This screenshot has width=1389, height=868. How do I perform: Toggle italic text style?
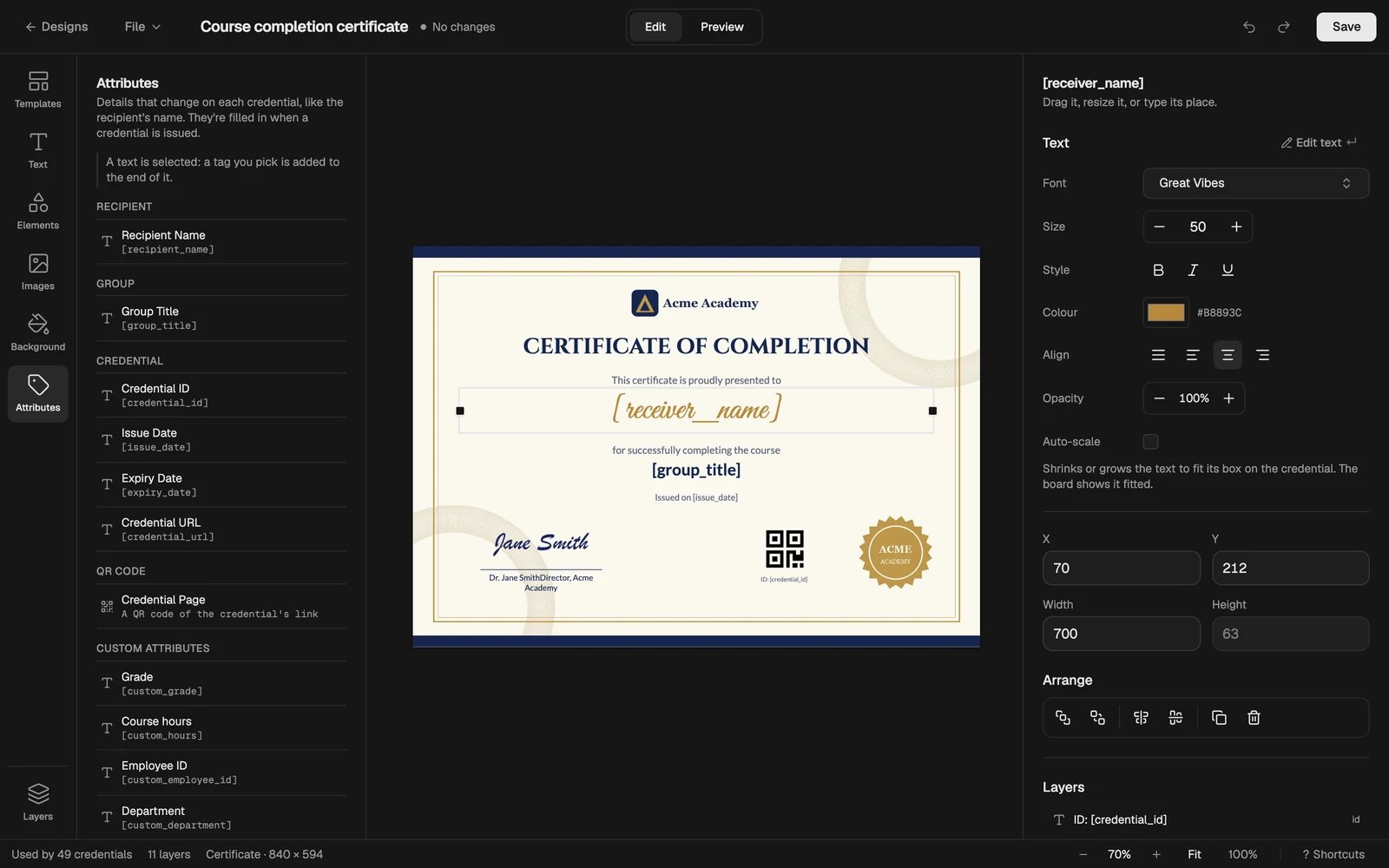(1193, 270)
